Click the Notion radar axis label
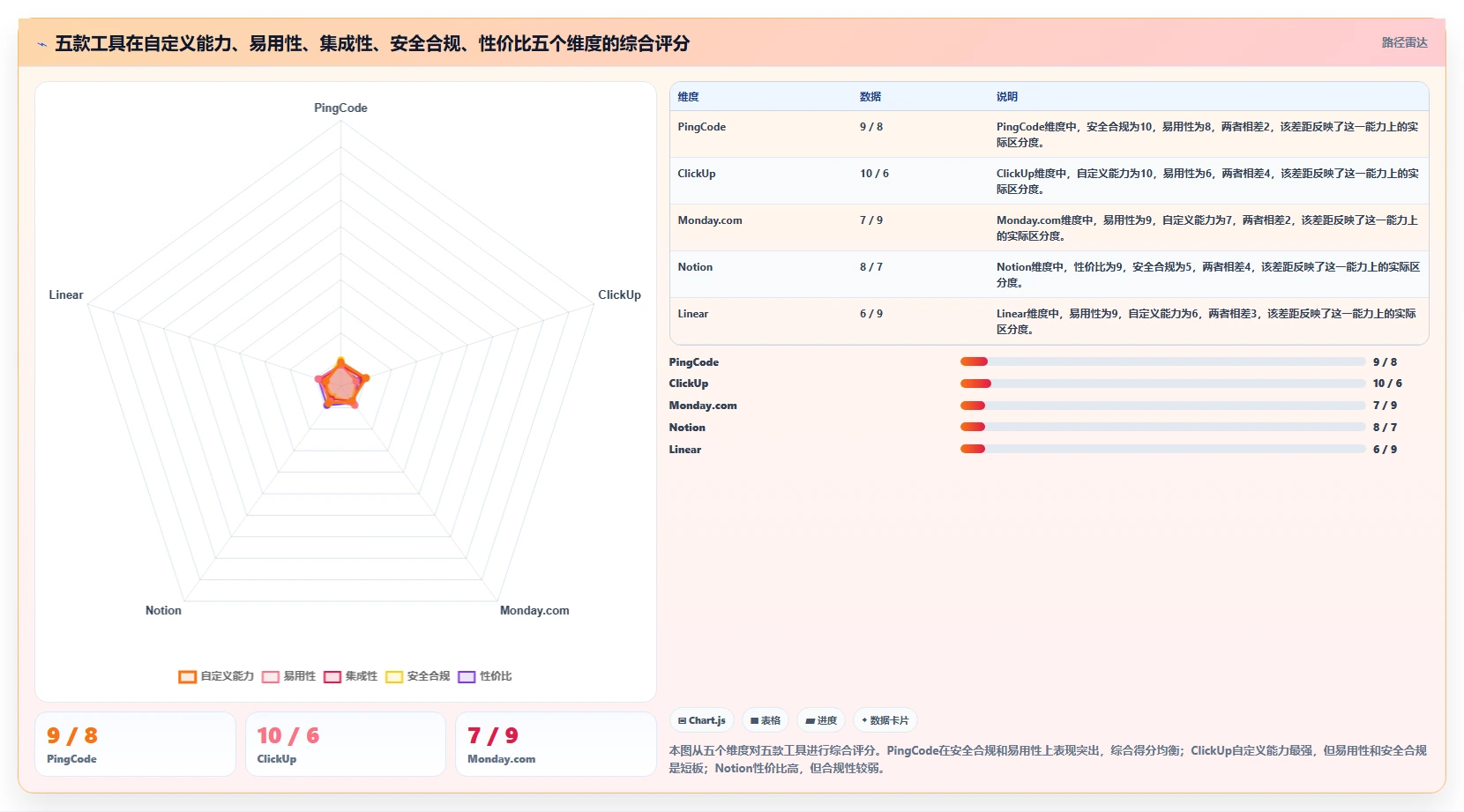This screenshot has width=1464, height=812. pos(163,610)
